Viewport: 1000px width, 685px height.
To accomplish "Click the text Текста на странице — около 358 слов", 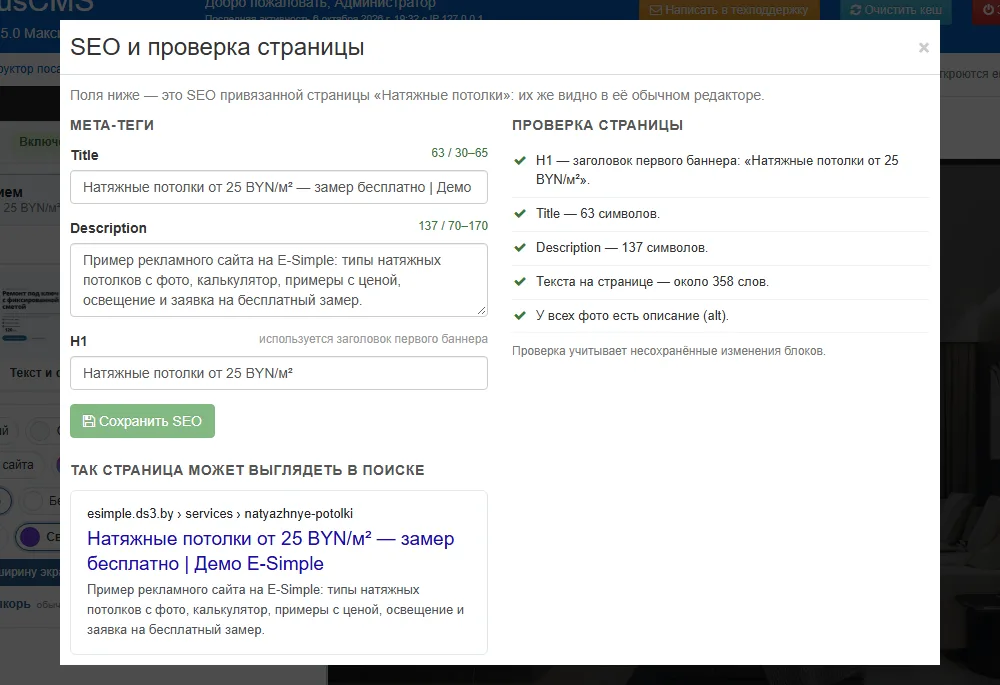I will click(x=652, y=281).
